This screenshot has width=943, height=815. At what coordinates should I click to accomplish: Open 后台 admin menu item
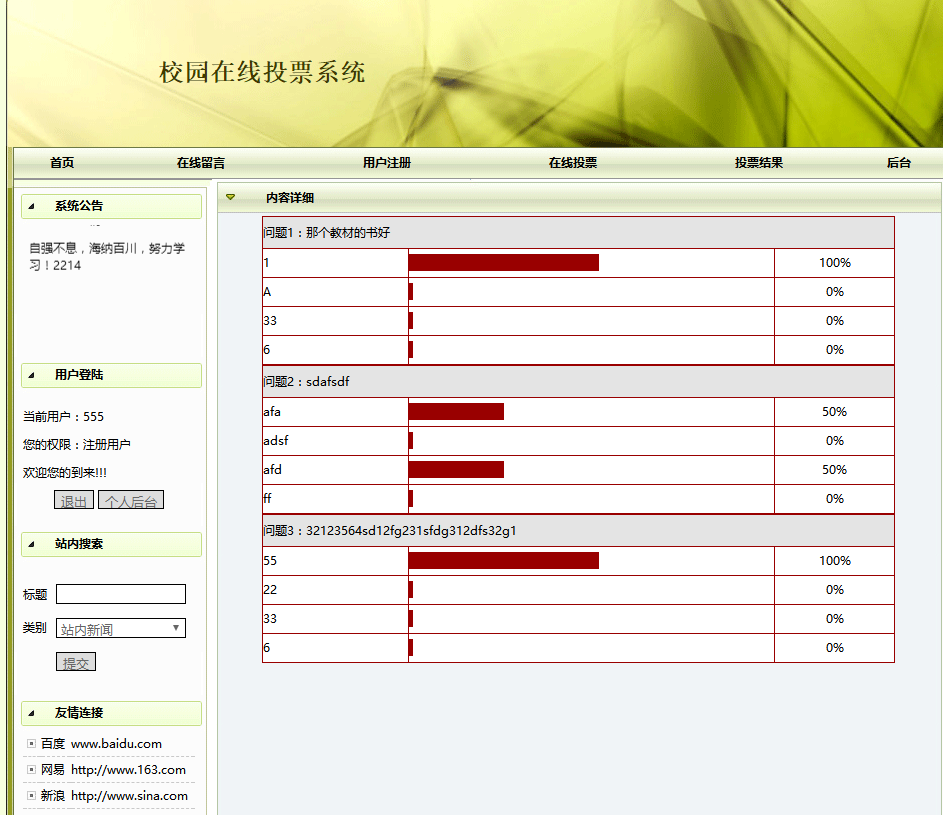coord(898,162)
